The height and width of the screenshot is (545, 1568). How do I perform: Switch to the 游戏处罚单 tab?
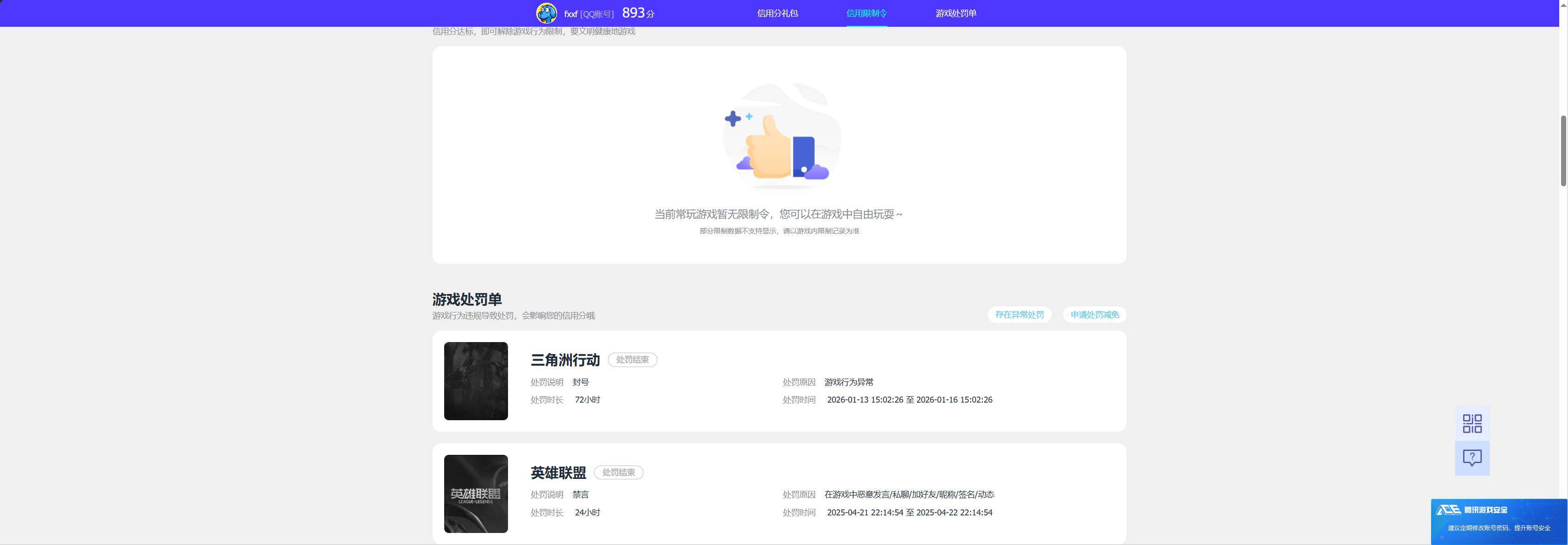(956, 13)
